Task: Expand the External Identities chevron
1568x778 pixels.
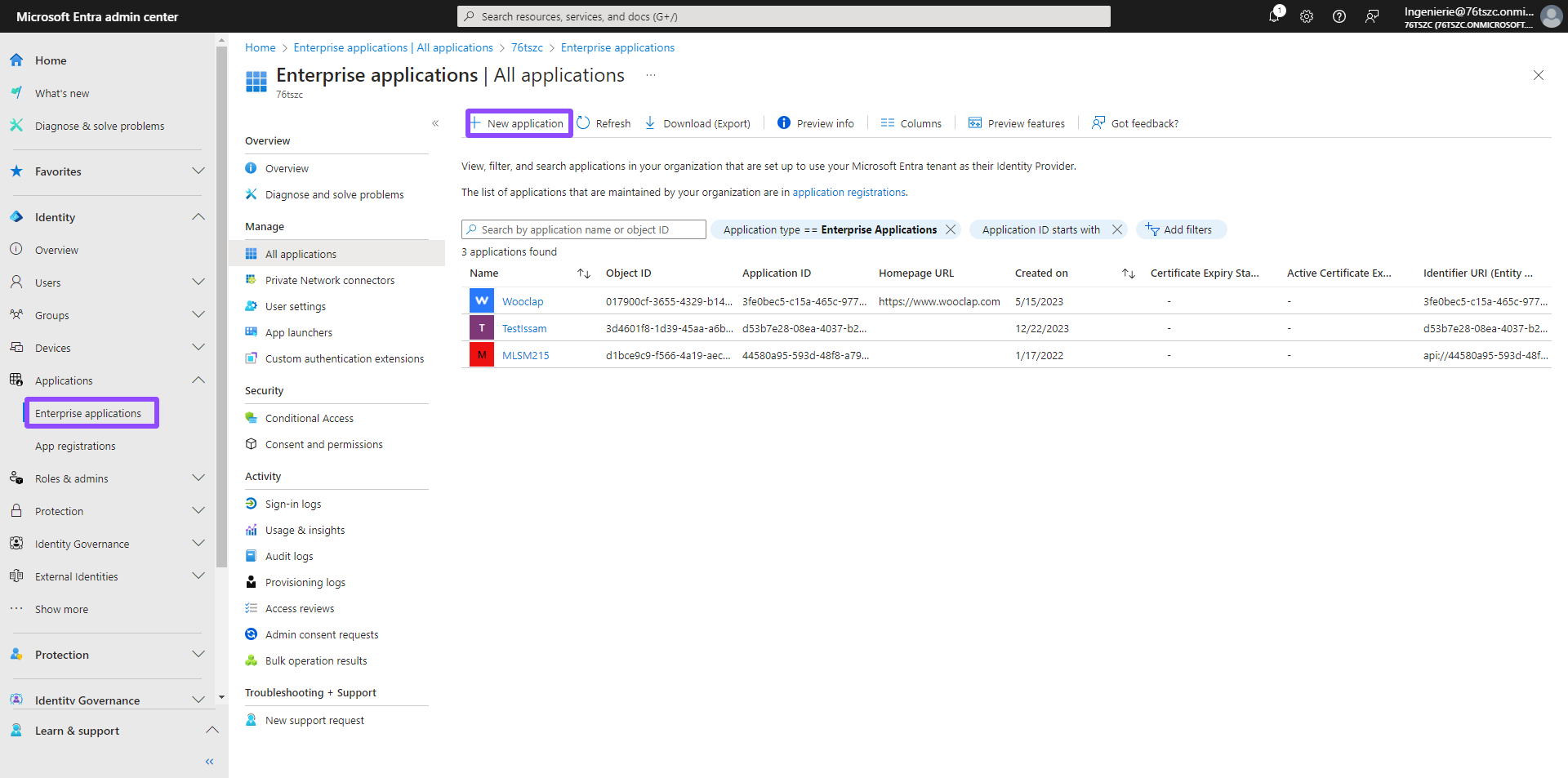Action: click(x=198, y=576)
